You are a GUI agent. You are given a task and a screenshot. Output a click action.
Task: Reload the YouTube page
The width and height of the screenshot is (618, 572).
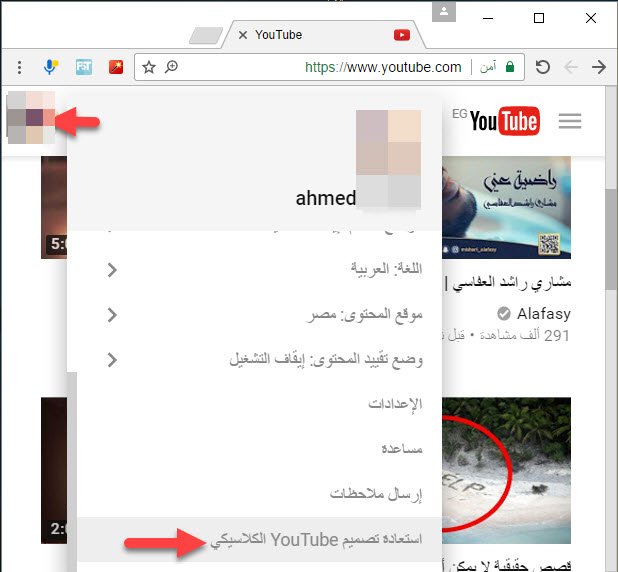coord(542,67)
